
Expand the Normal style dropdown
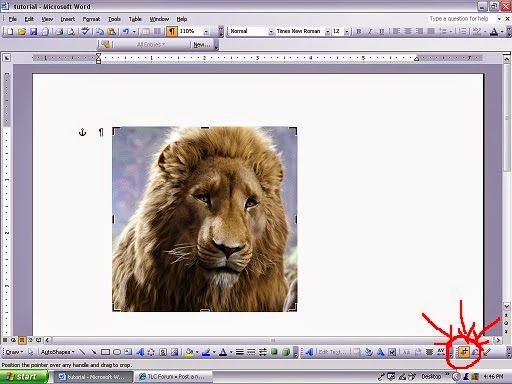pos(271,32)
